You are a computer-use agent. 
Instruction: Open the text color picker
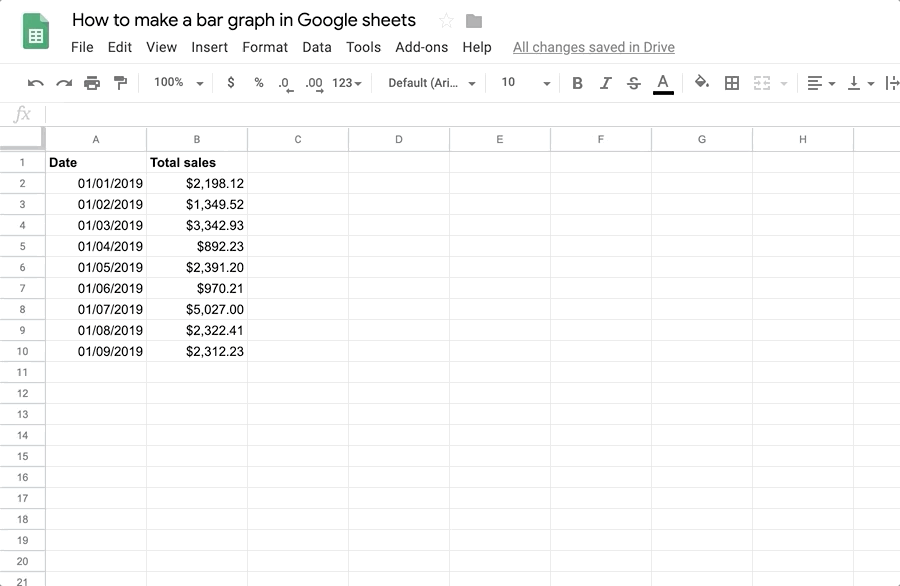coord(663,84)
